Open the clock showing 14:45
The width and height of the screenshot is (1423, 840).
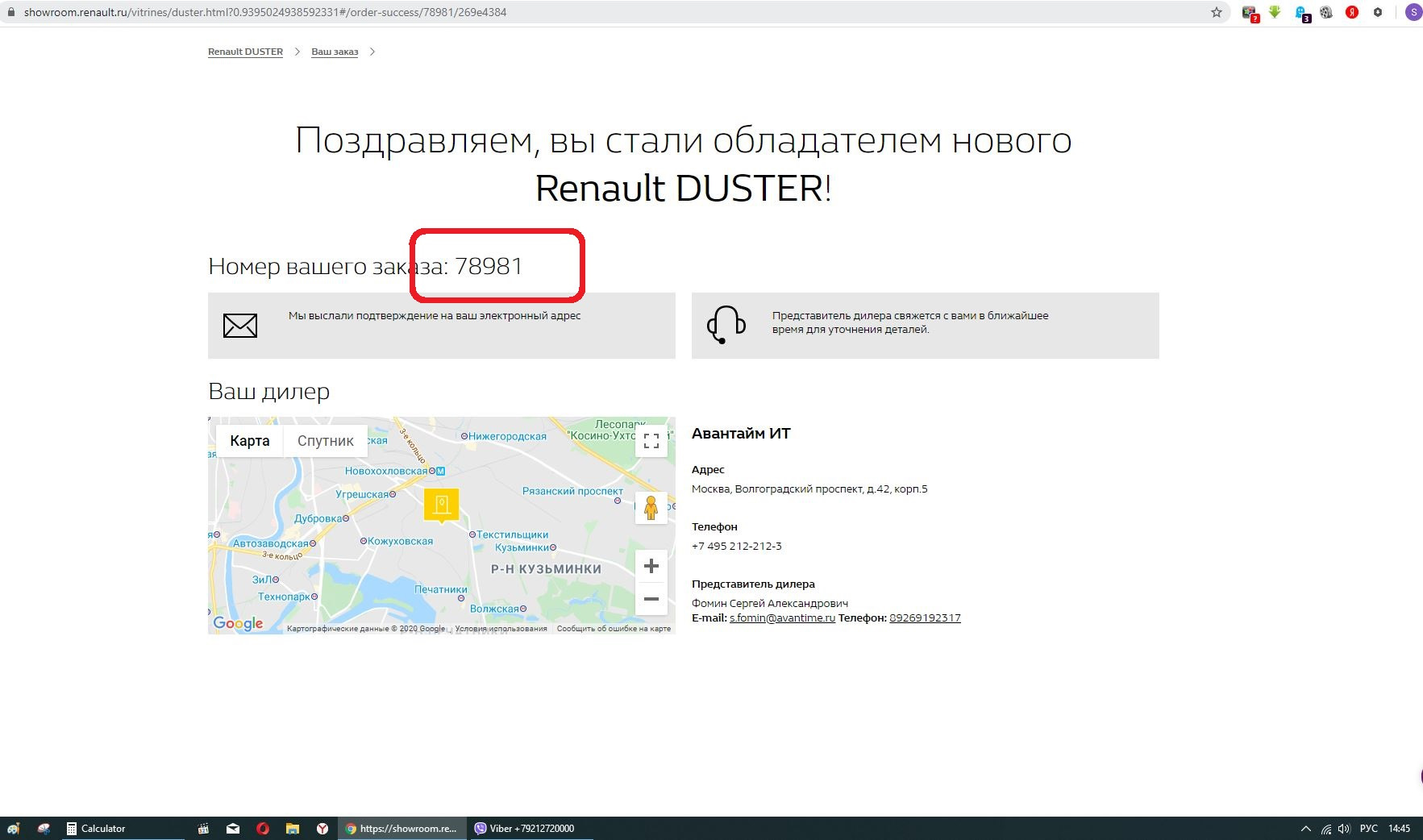pyautogui.click(x=1400, y=829)
